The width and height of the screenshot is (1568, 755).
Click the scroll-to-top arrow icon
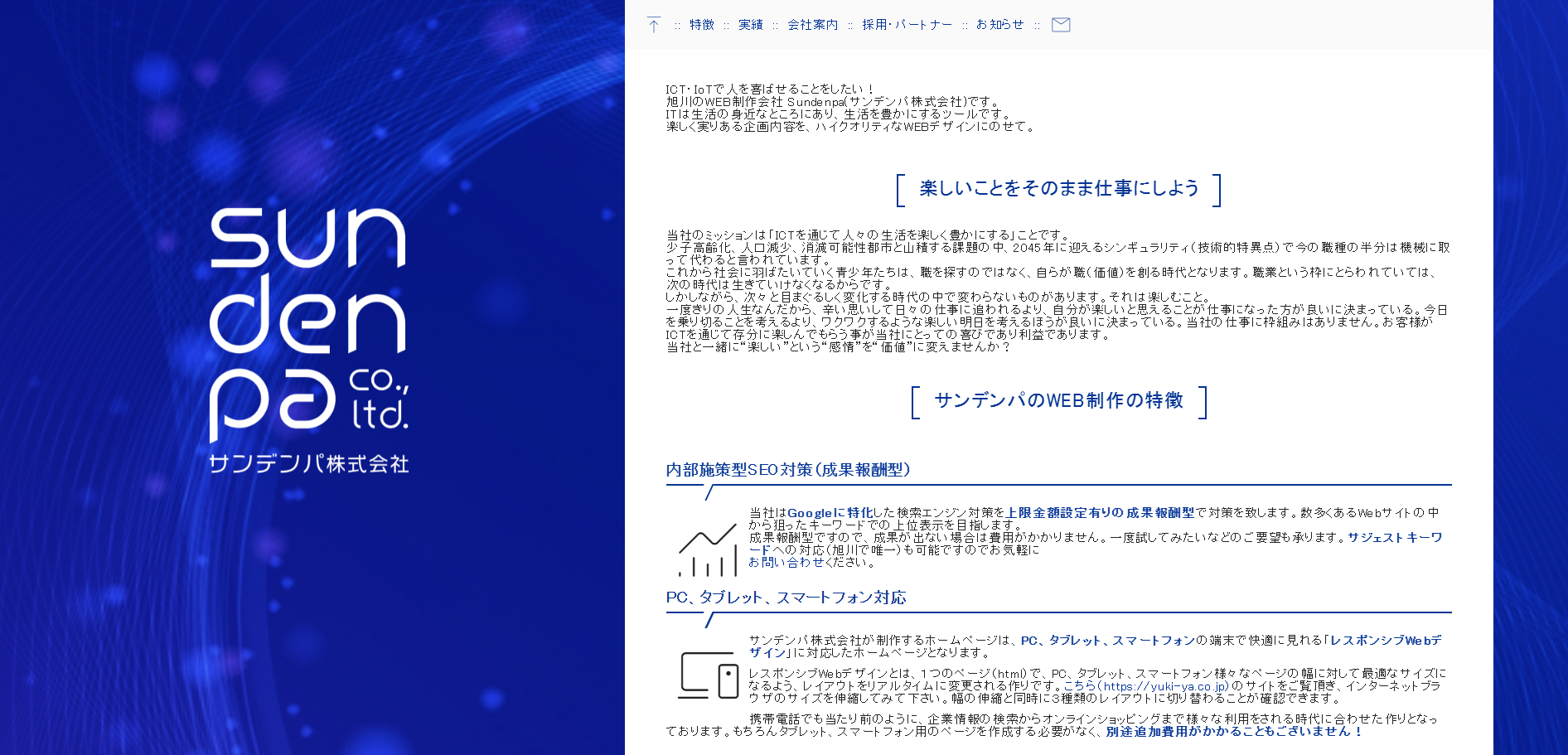pyautogui.click(x=654, y=25)
